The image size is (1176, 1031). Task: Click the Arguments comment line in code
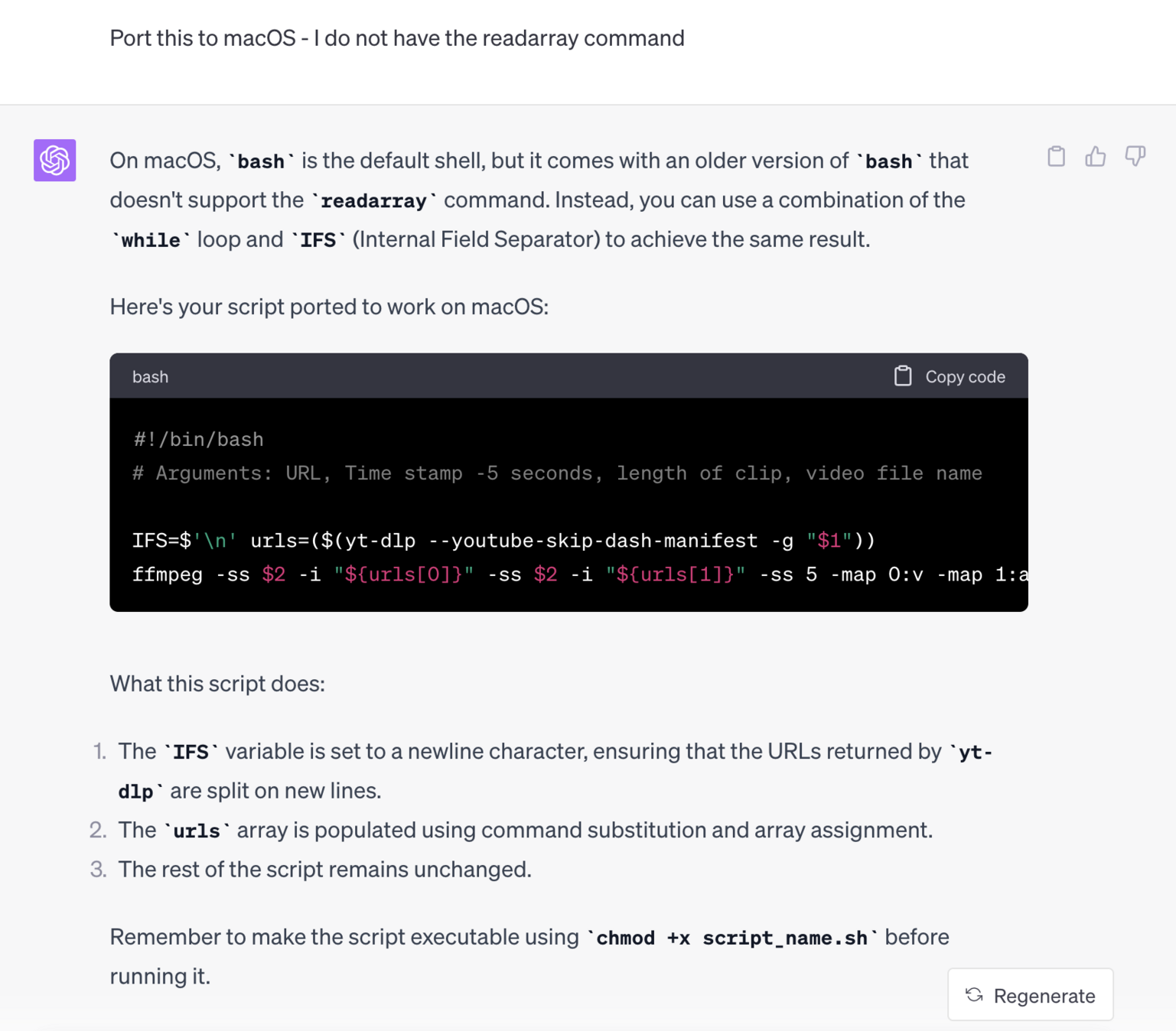pyautogui.click(x=556, y=473)
